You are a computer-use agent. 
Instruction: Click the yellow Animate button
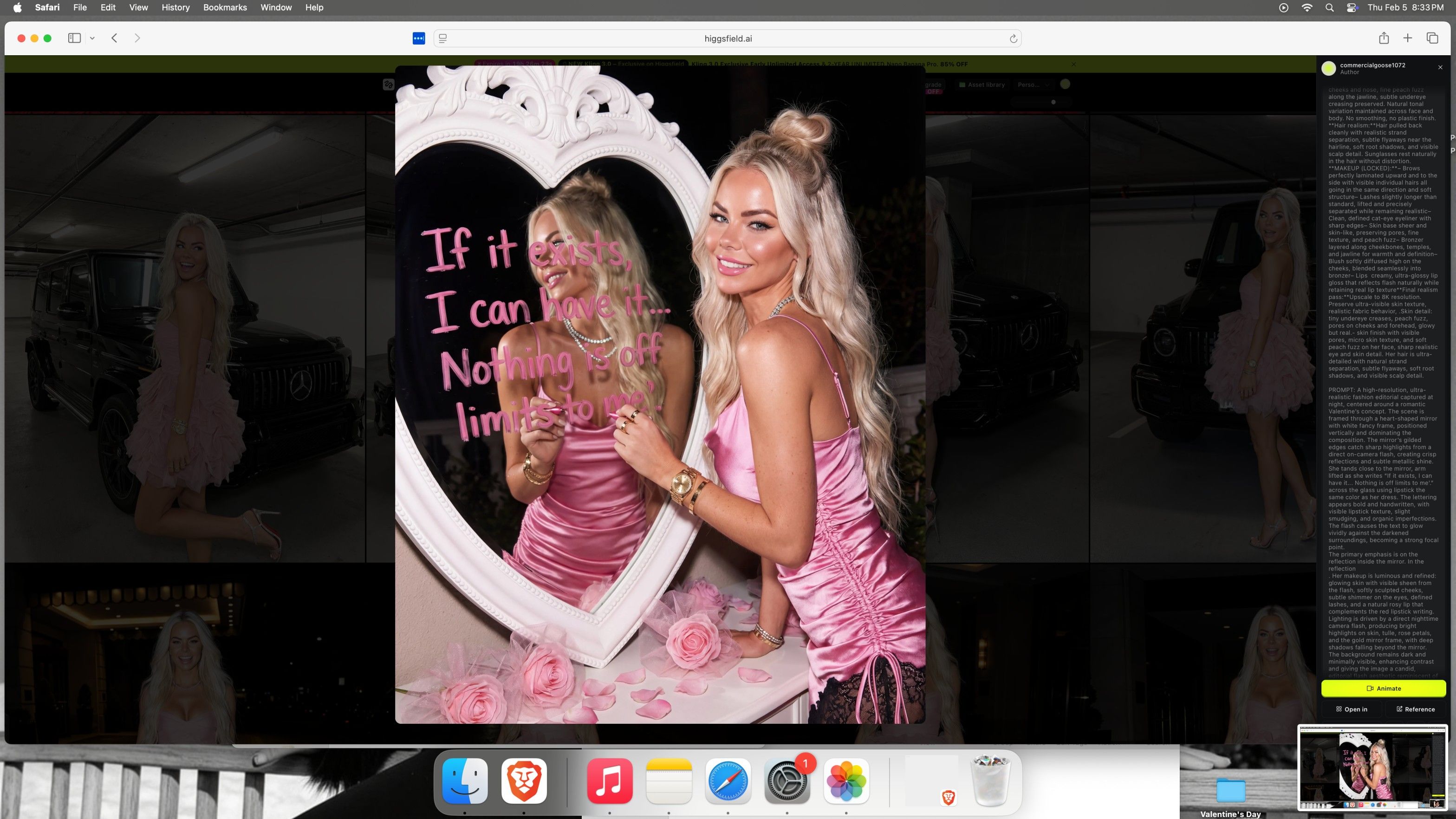coord(1383,689)
